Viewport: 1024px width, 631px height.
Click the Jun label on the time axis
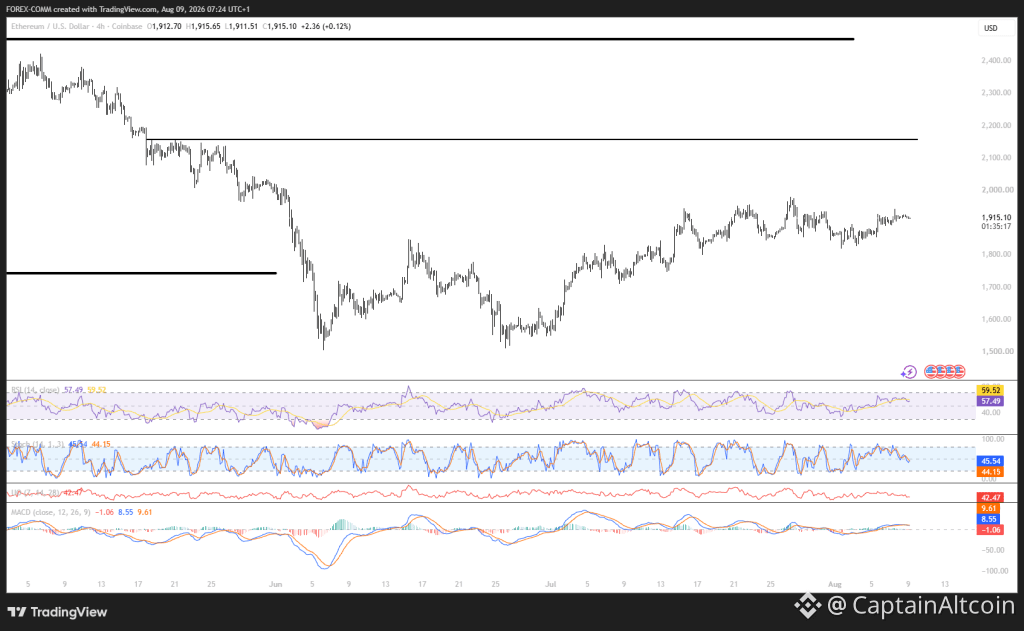point(276,584)
